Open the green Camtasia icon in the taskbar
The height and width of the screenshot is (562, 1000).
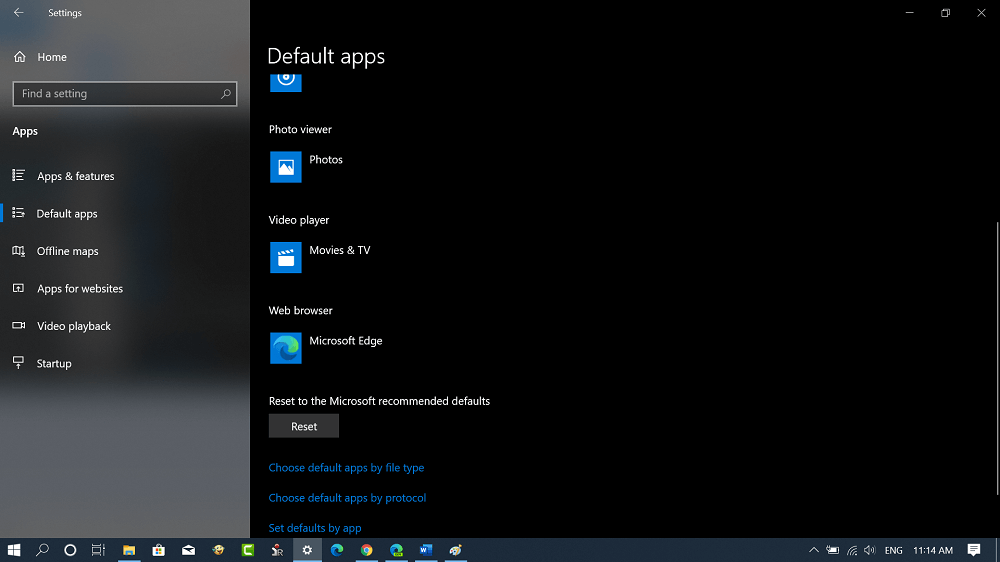248,550
